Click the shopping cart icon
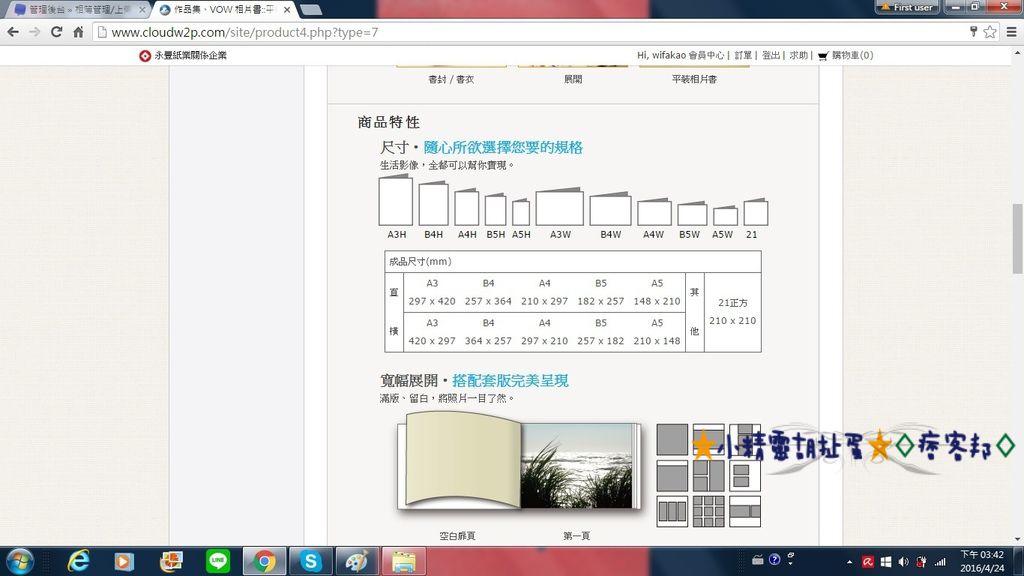 [823, 56]
